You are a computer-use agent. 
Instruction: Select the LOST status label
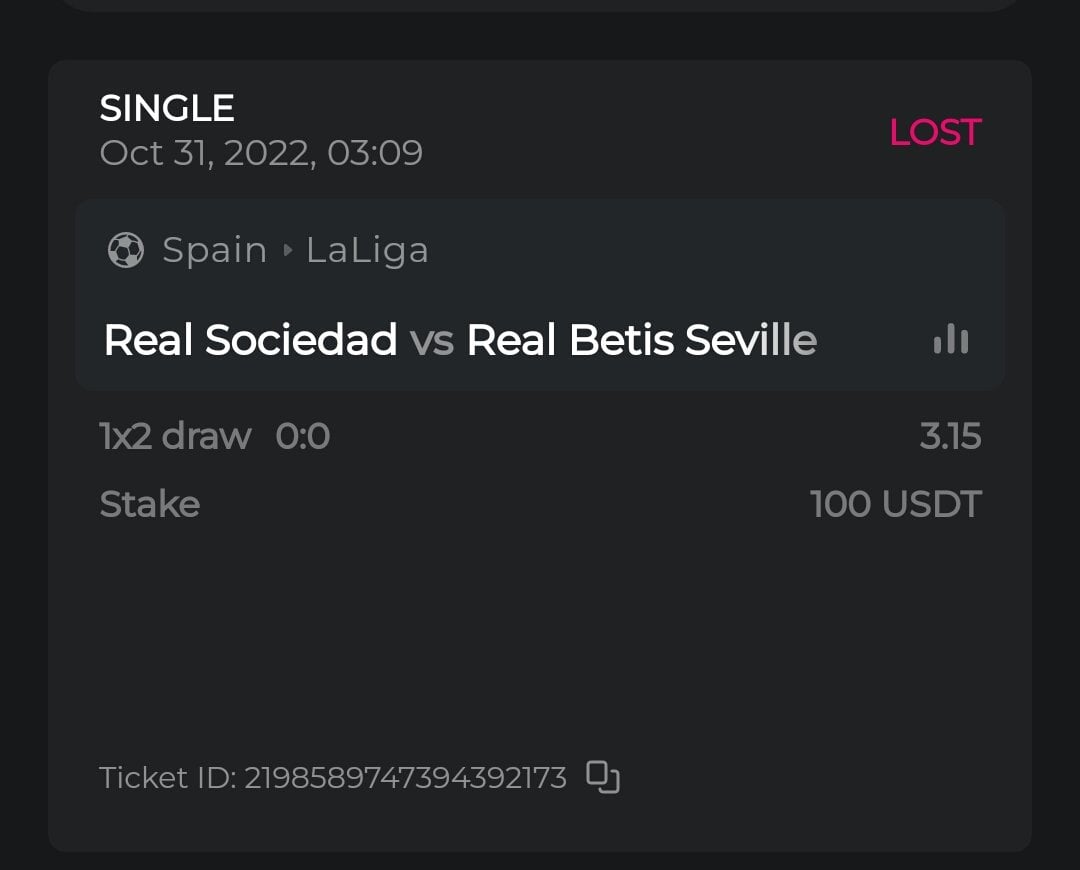coord(935,132)
